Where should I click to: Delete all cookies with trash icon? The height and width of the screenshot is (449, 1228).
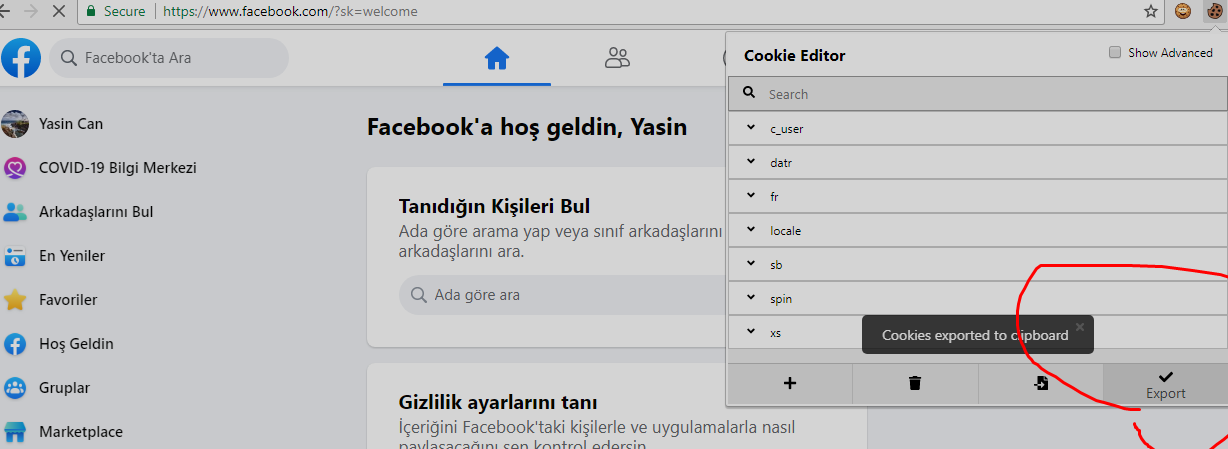(915, 383)
